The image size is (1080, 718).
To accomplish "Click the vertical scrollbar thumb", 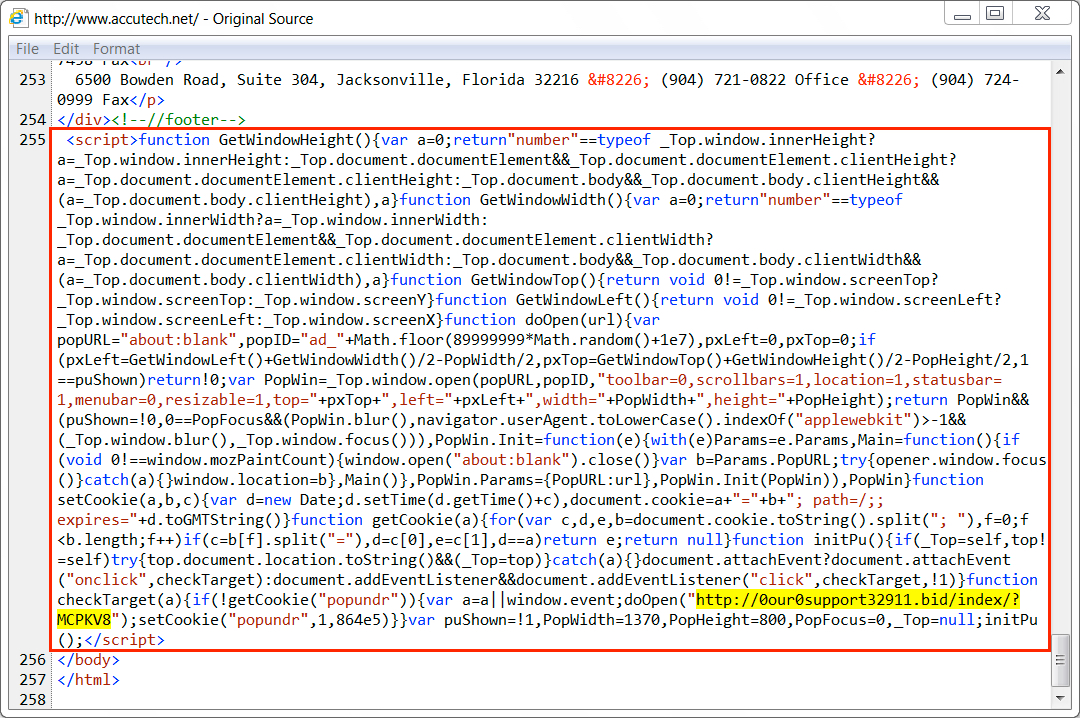I will (x=1060, y=660).
